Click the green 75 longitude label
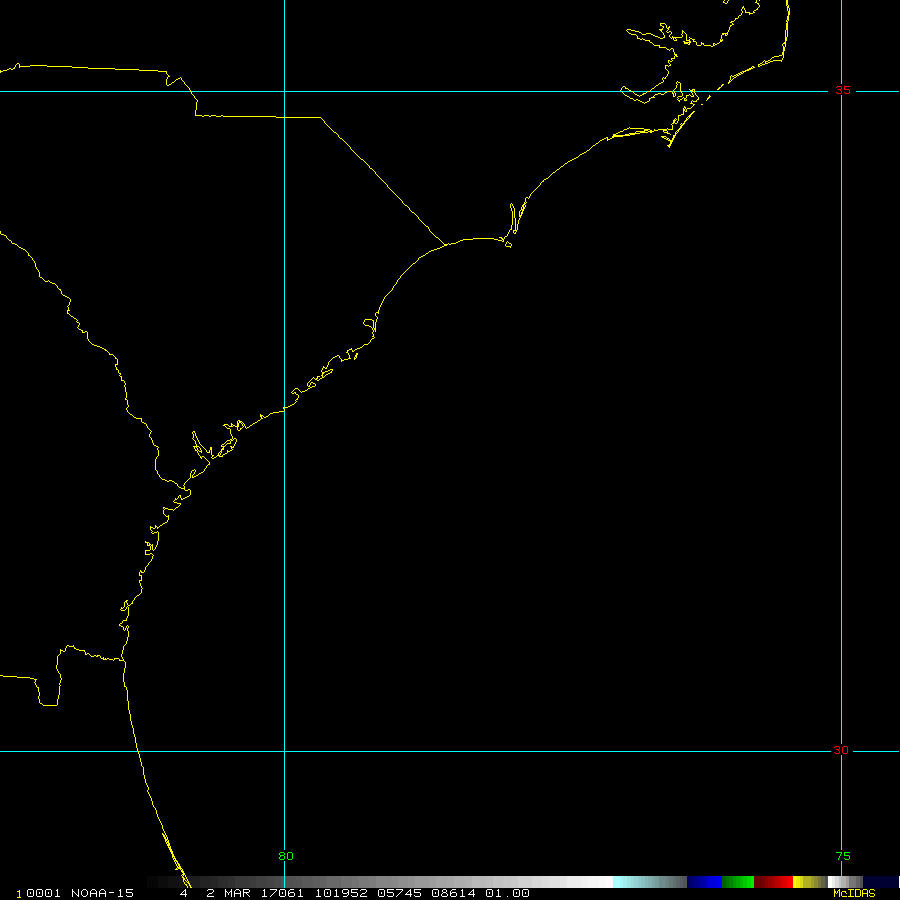Image resolution: width=900 pixels, height=900 pixels. [843, 856]
